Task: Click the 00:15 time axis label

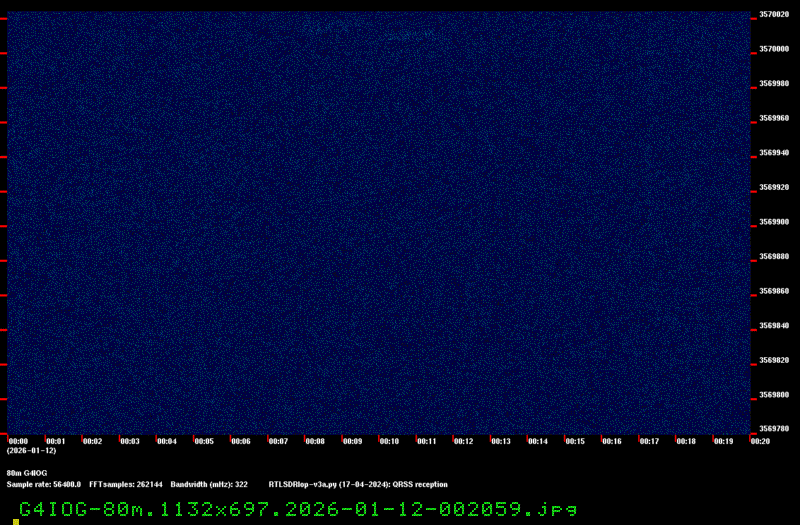Action: coord(575,441)
